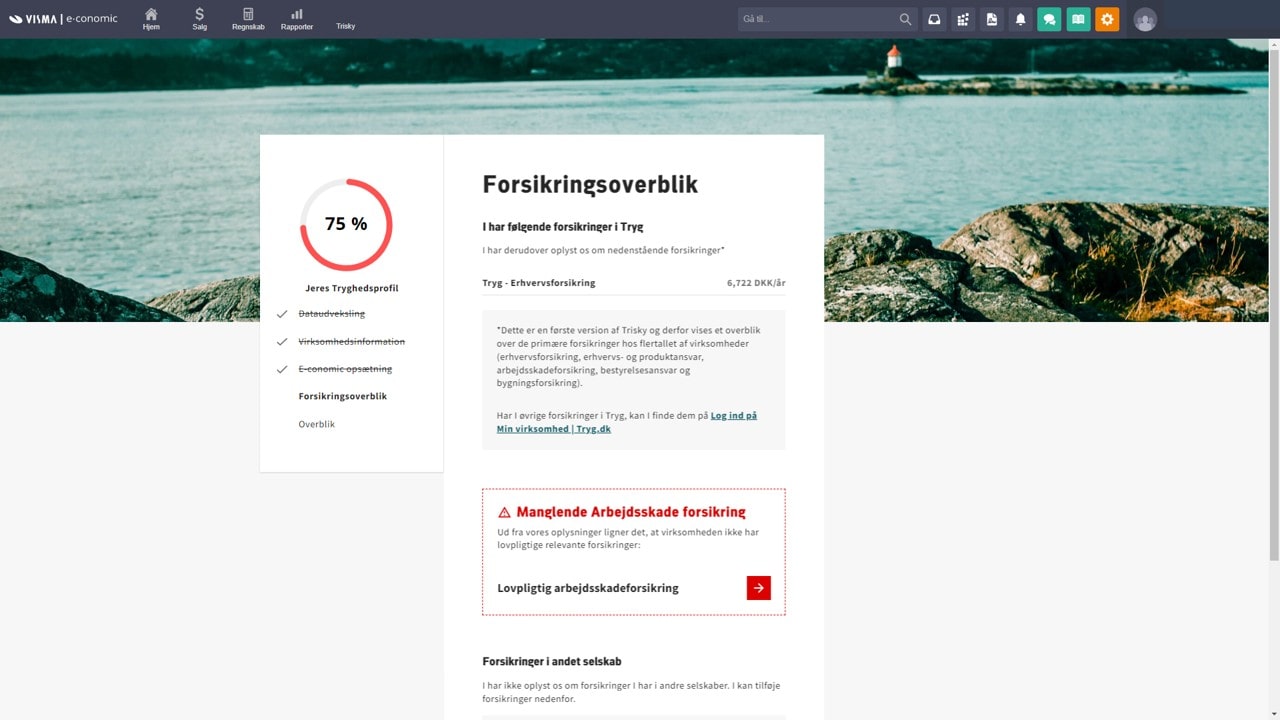Click the warning triangle icon

(504, 512)
